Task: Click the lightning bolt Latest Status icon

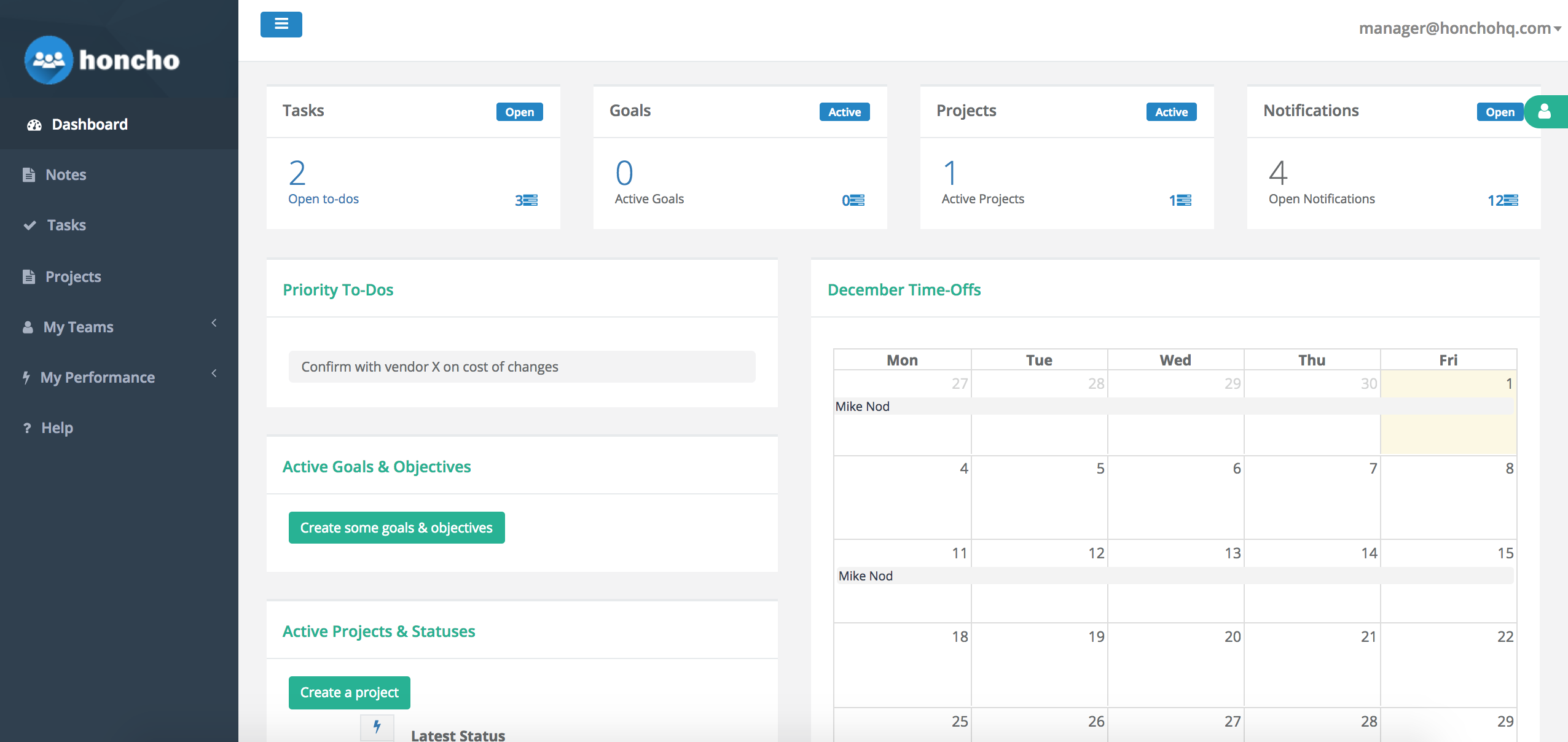Action: point(377,727)
